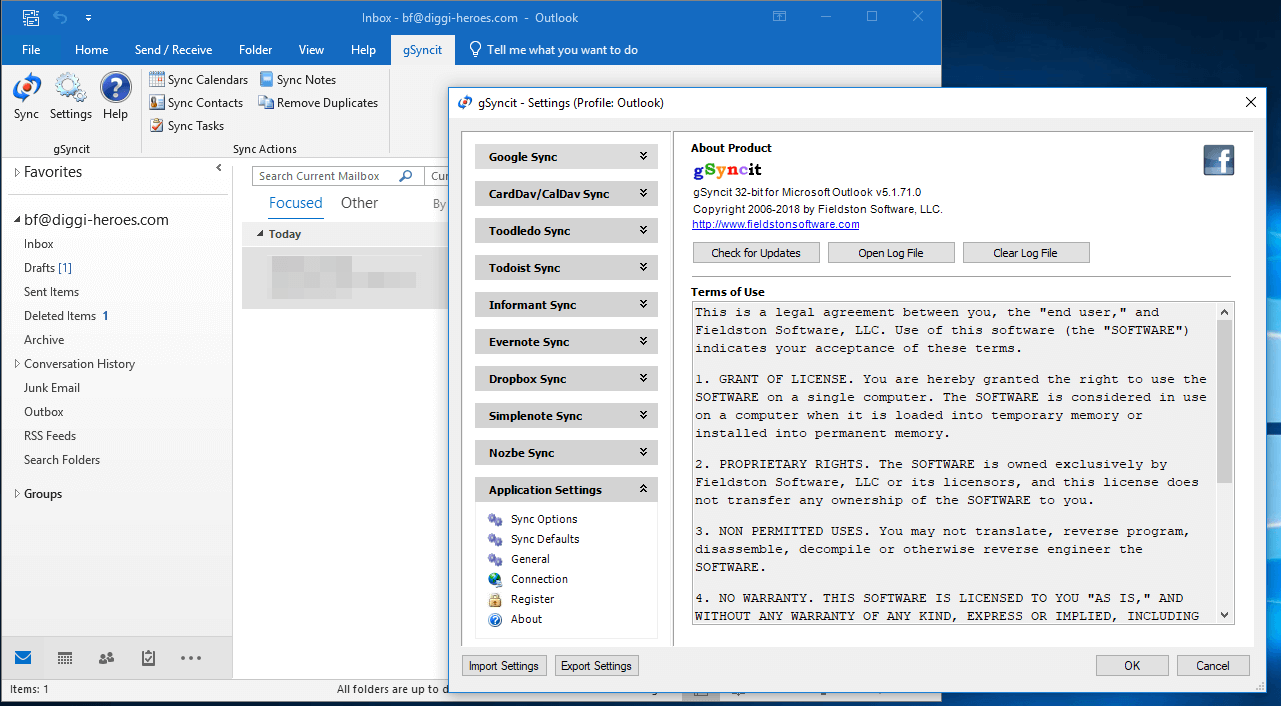Click the Search Current Mailbox field
This screenshot has height=706, width=1281.
tap(326, 176)
